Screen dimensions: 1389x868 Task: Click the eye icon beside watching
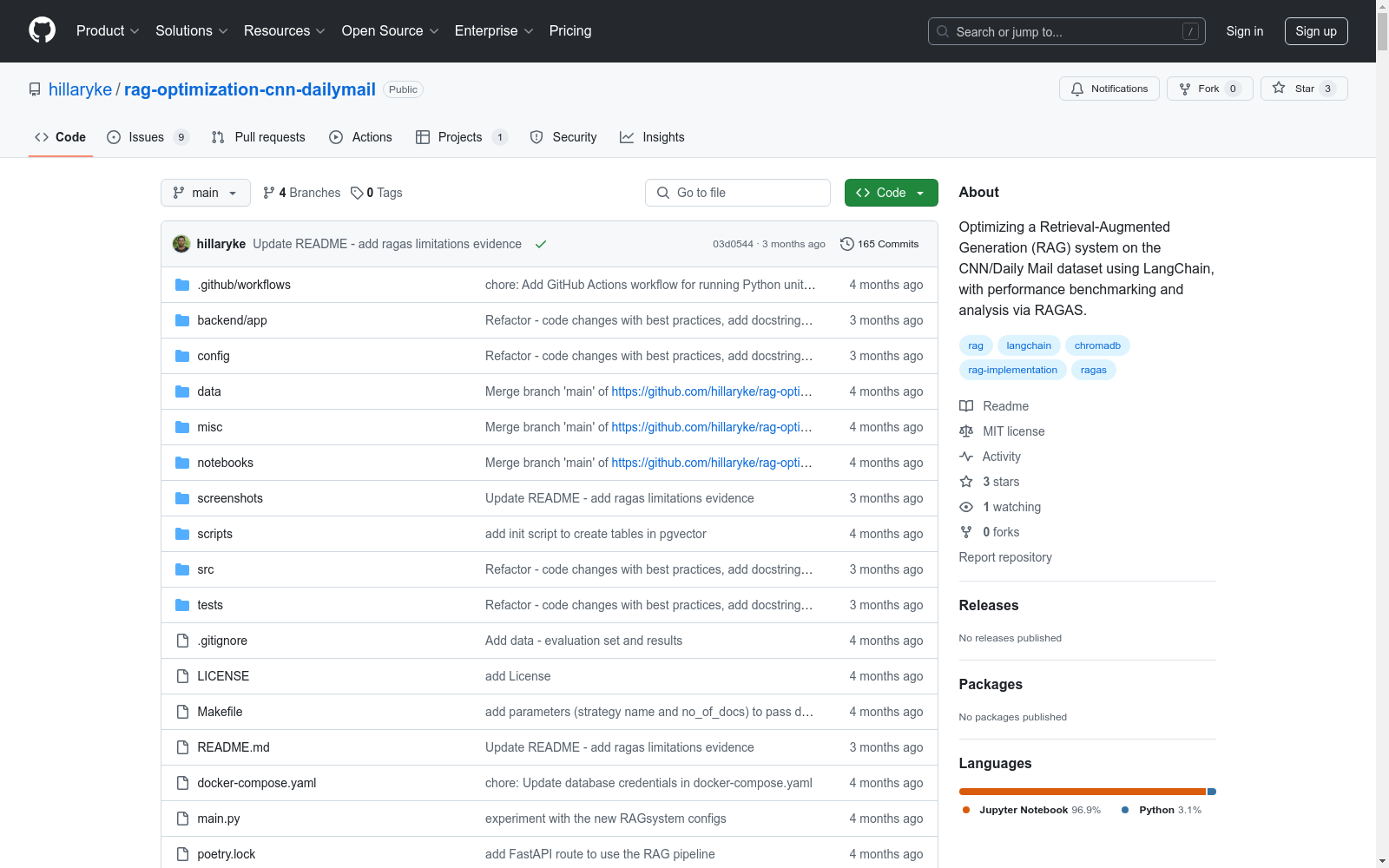(966, 507)
